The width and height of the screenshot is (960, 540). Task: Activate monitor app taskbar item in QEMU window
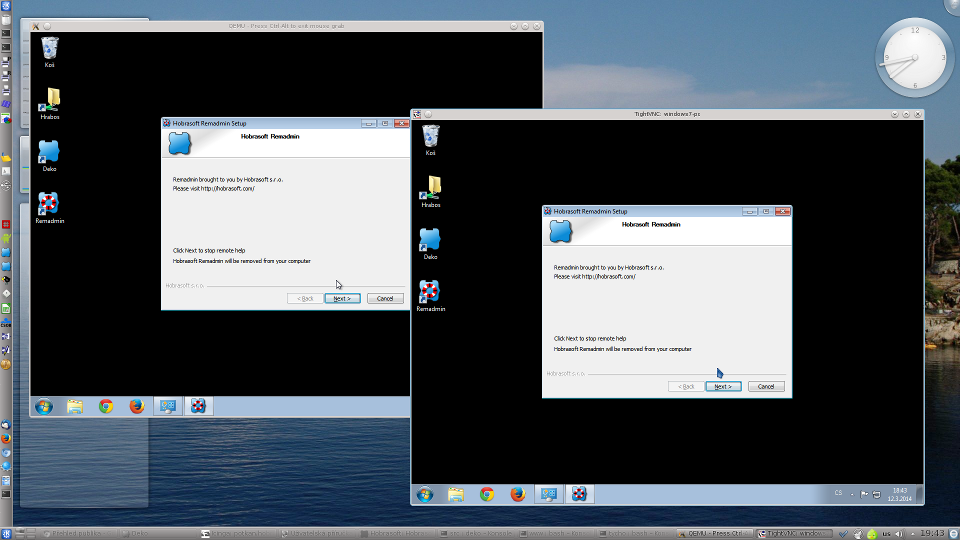click(x=168, y=406)
